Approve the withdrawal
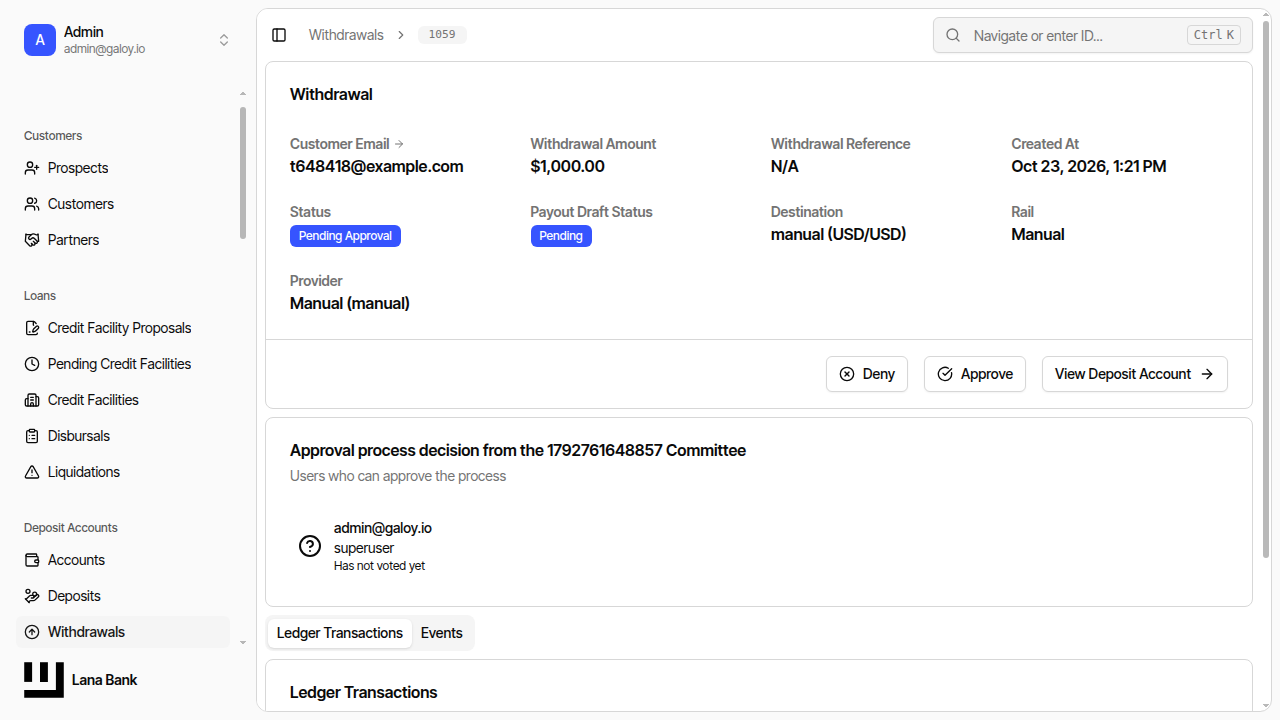Screen dimensions: 1280x720 point(975,374)
